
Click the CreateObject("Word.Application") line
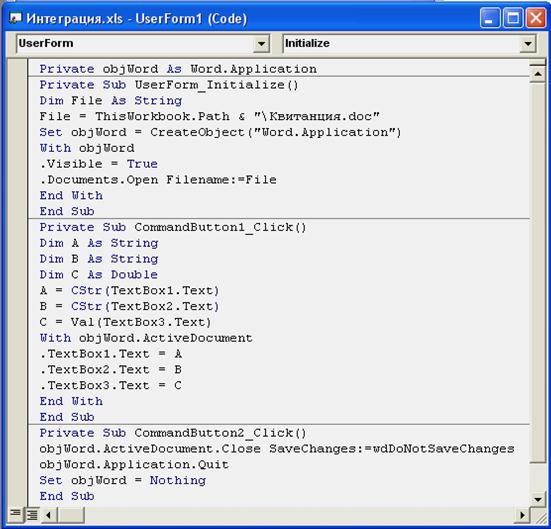[220, 132]
